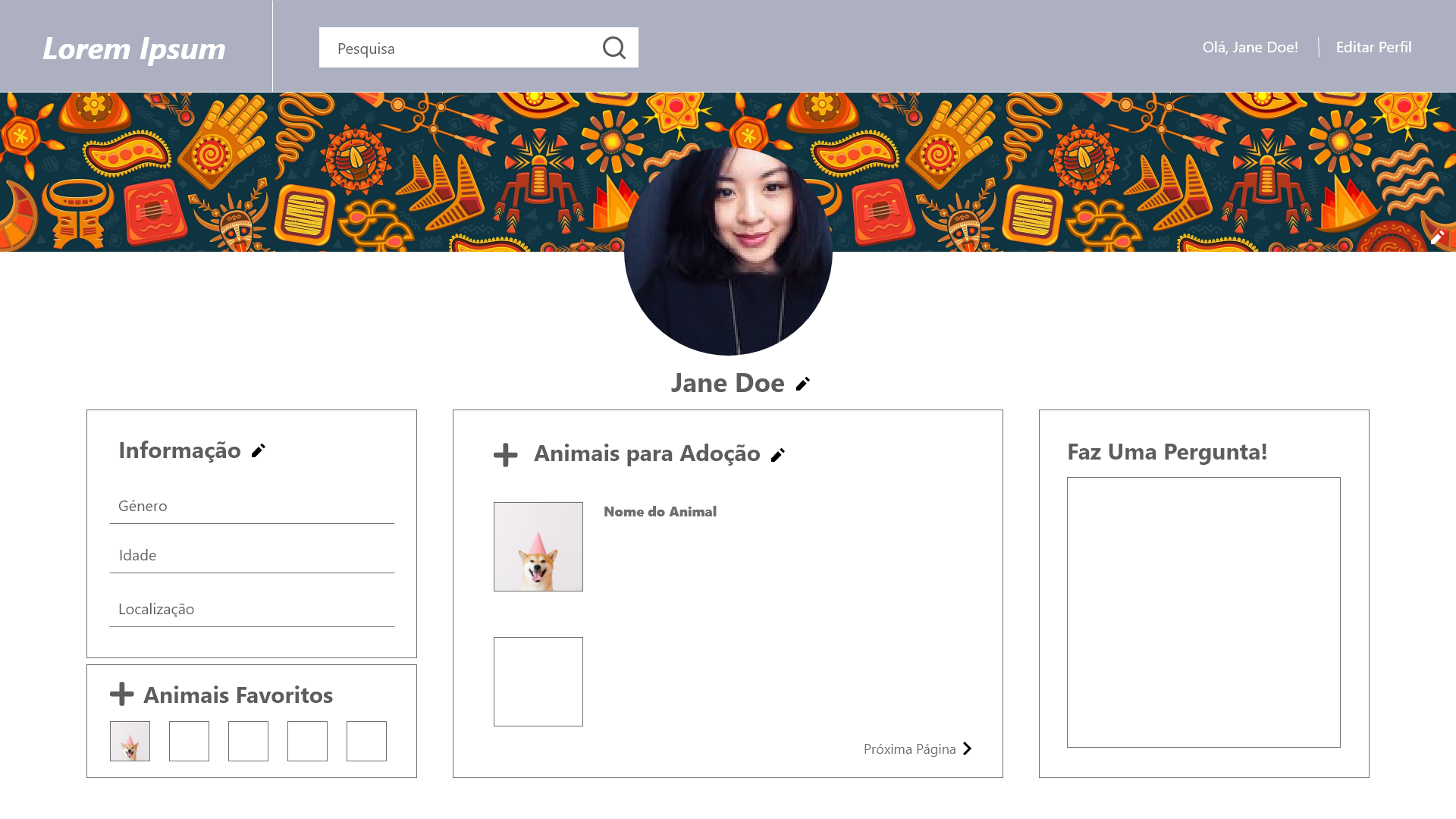This screenshot has height=819, width=1456.
Task: Click chevron arrow beside Próxima Página
Action: click(x=967, y=748)
